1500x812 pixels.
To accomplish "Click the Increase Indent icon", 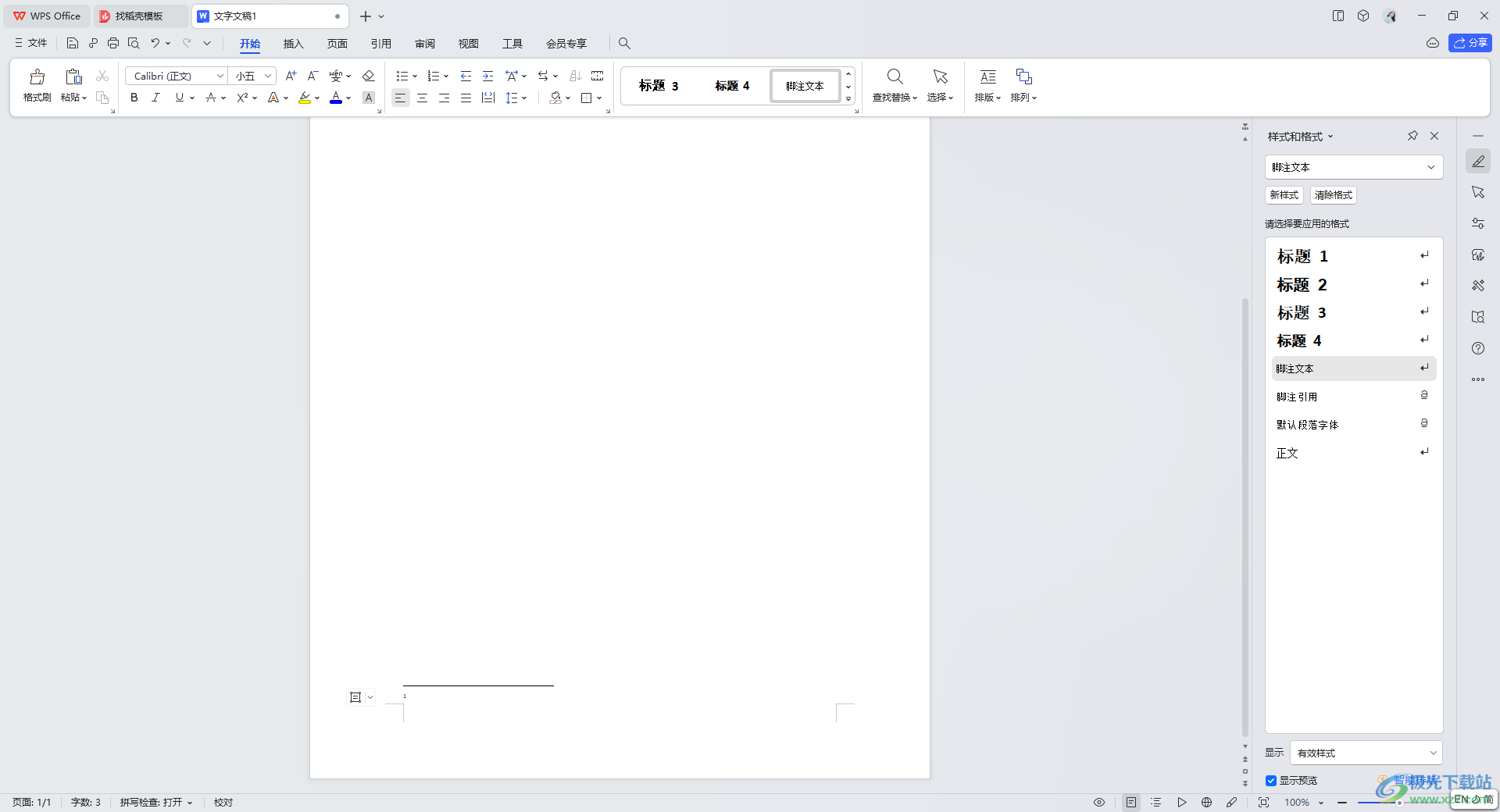I will (x=487, y=76).
